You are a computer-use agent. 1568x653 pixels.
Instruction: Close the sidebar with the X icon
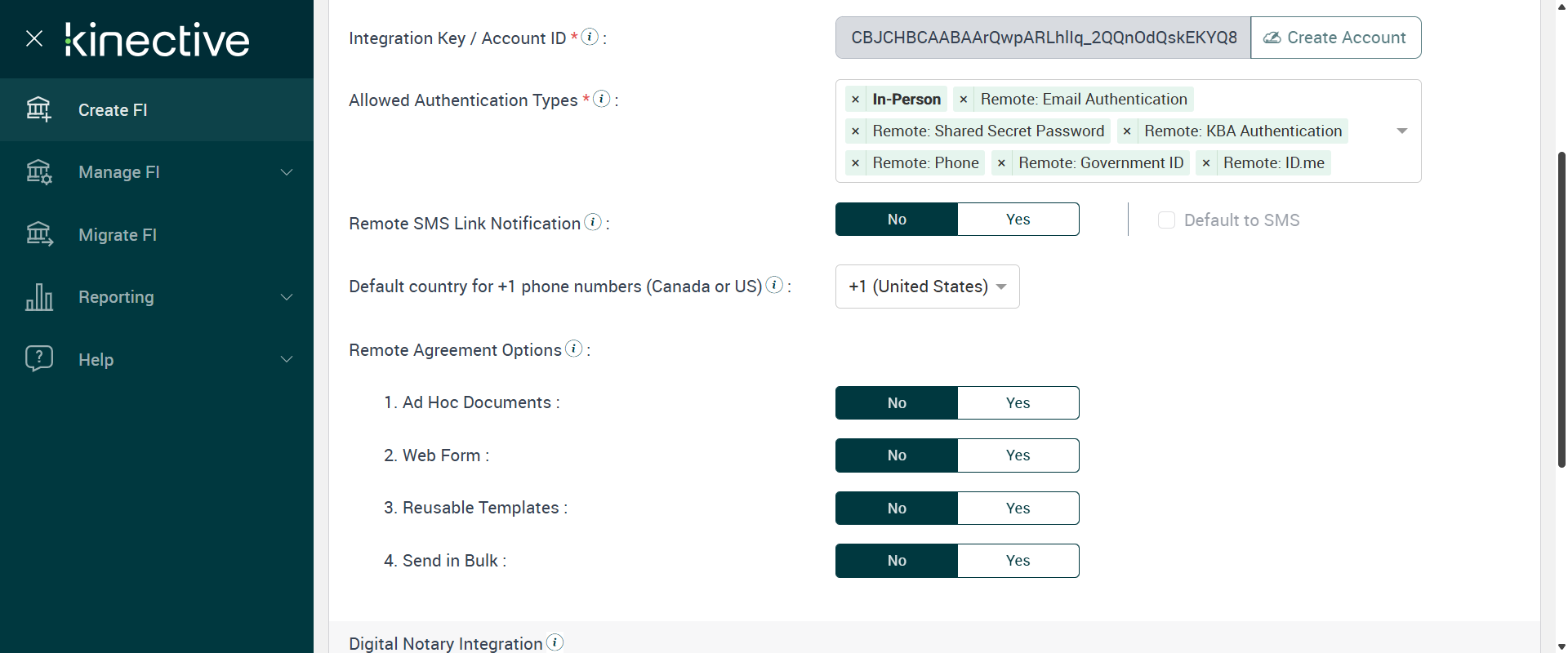[34, 38]
